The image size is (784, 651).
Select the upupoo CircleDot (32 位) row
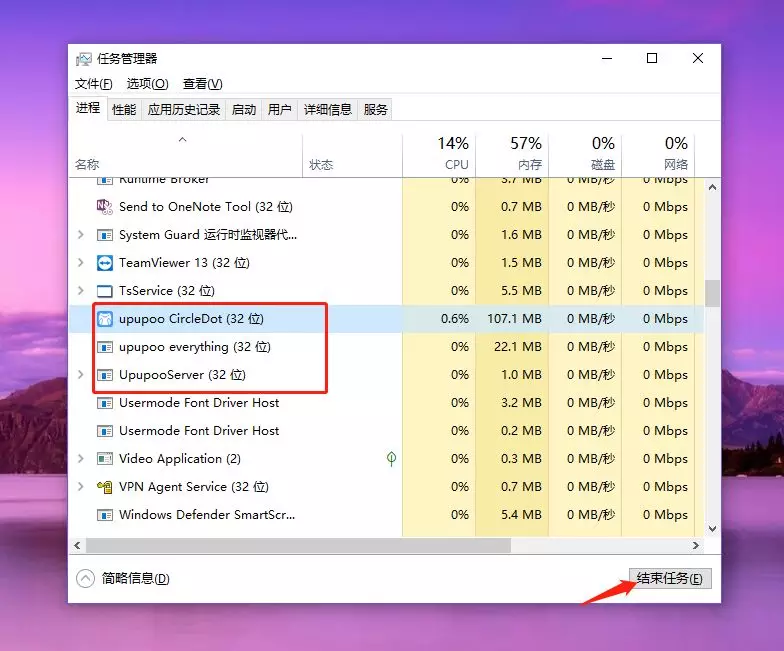pyautogui.click(x=386, y=318)
